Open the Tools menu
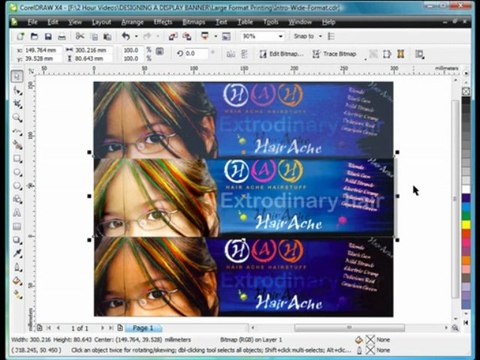Image resolution: width=480 pixels, height=360 pixels. (270, 22)
